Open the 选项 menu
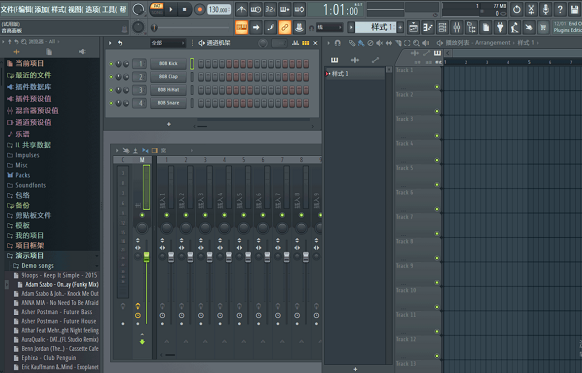The image size is (582, 373). point(92,10)
